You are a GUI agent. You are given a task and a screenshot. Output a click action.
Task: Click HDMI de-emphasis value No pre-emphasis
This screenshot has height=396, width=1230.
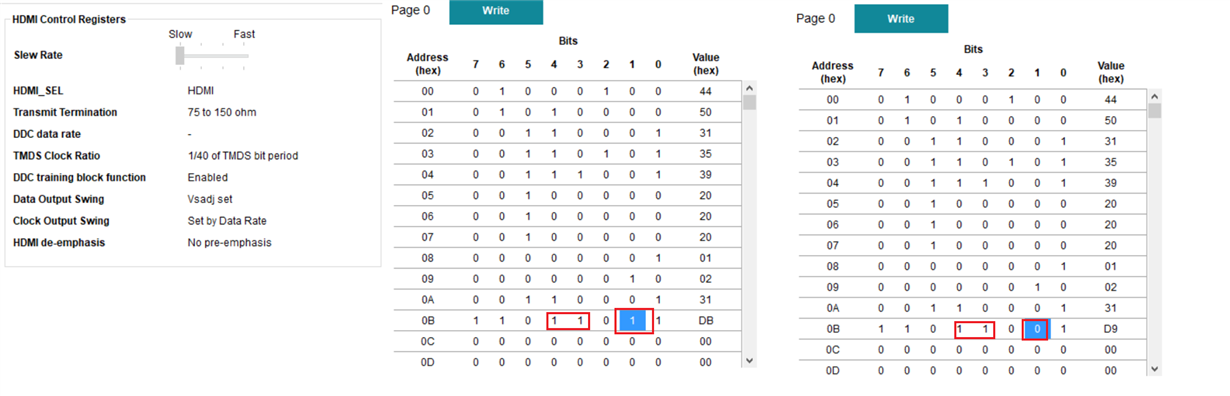pyautogui.click(x=229, y=242)
